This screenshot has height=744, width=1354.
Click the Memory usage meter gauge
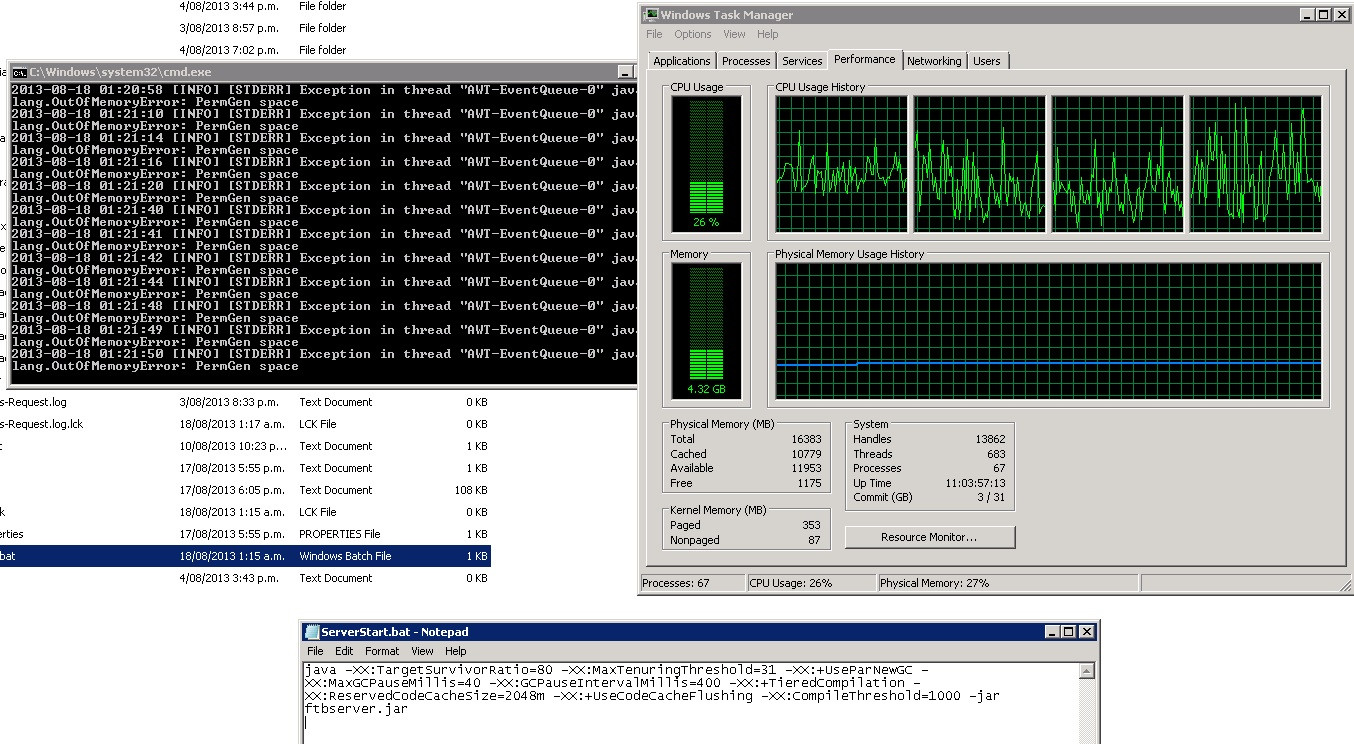click(706, 331)
